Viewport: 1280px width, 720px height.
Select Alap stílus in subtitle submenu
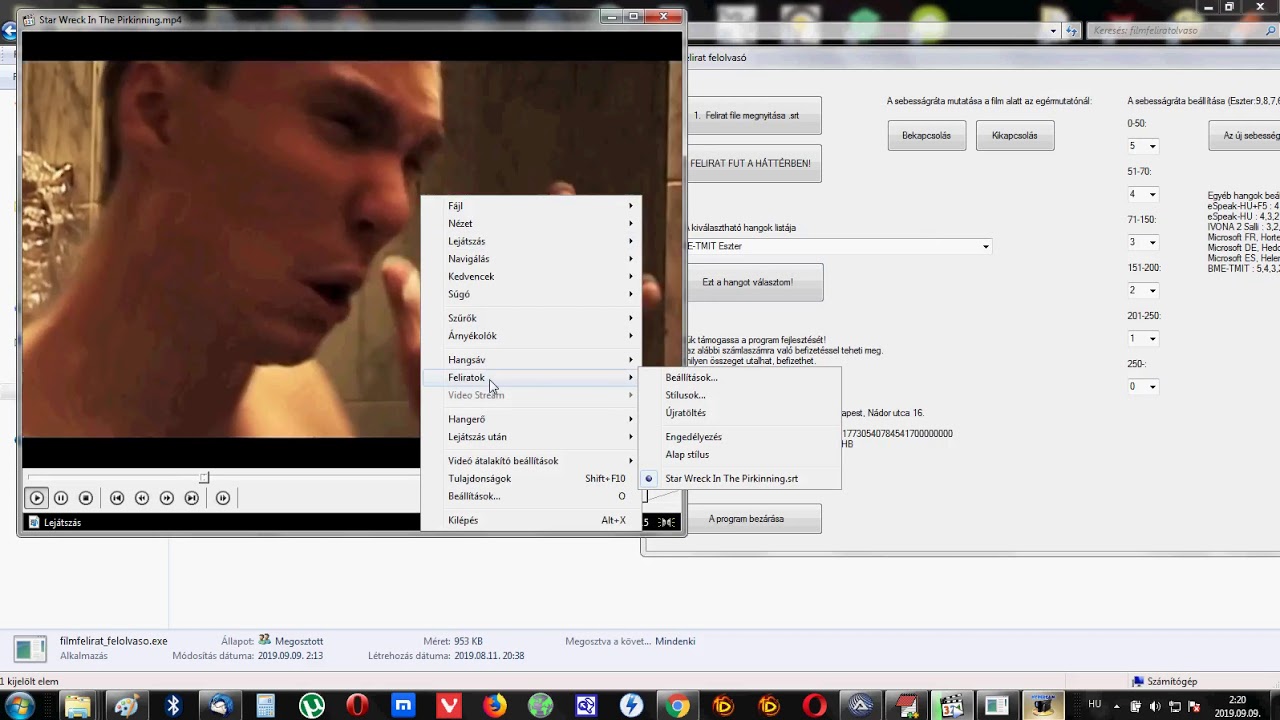pos(740,455)
